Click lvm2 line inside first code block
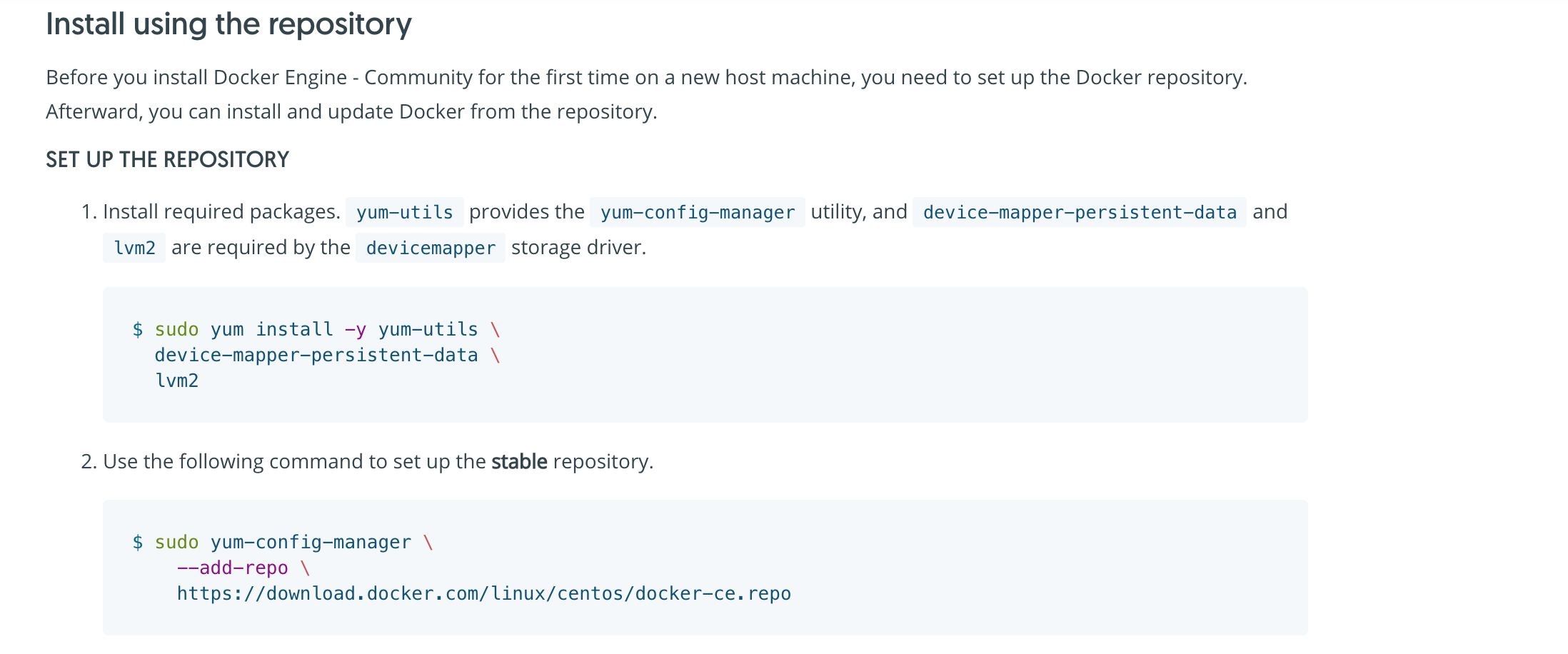Image resolution: width=1568 pixels, height=654 pixels. (176, 381)
